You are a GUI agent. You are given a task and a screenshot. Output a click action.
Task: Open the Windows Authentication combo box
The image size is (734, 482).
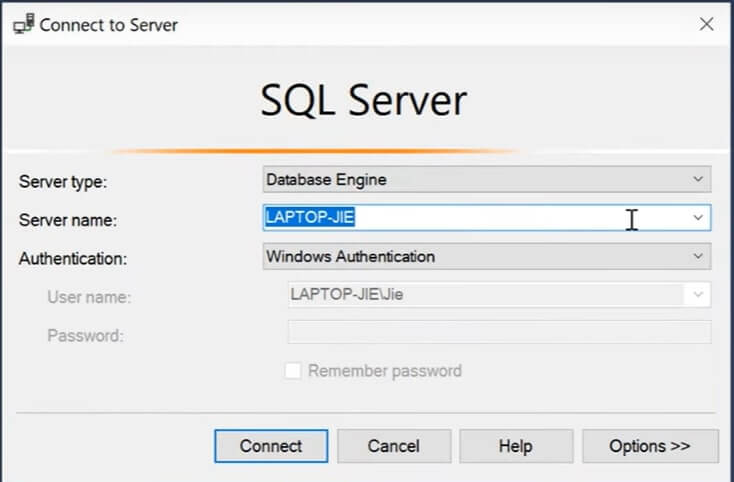tap(476, 257)
